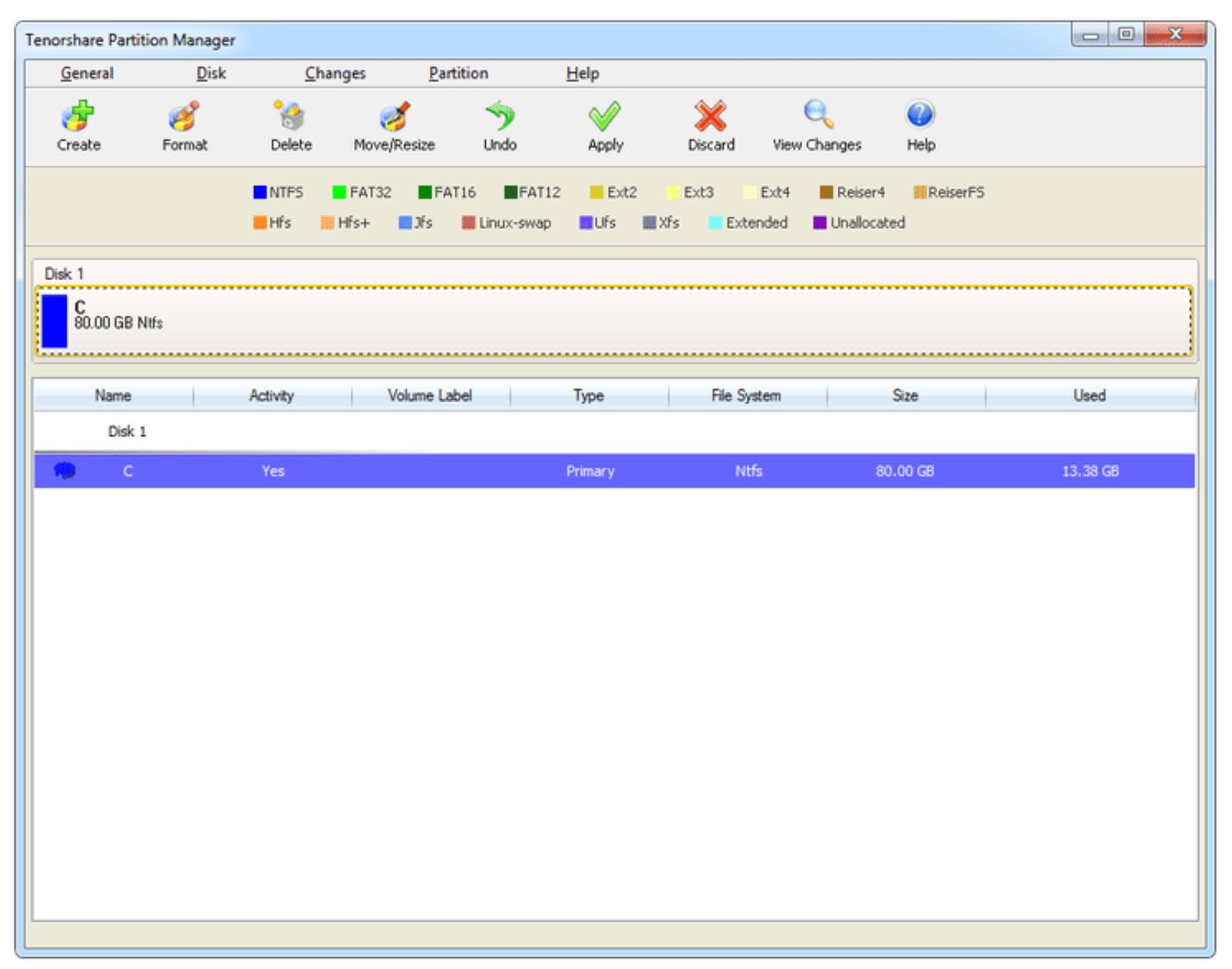Click the Ntfs file system cell
The width and height of the screenshot is (1232, 969).
[x=749, y=471]
